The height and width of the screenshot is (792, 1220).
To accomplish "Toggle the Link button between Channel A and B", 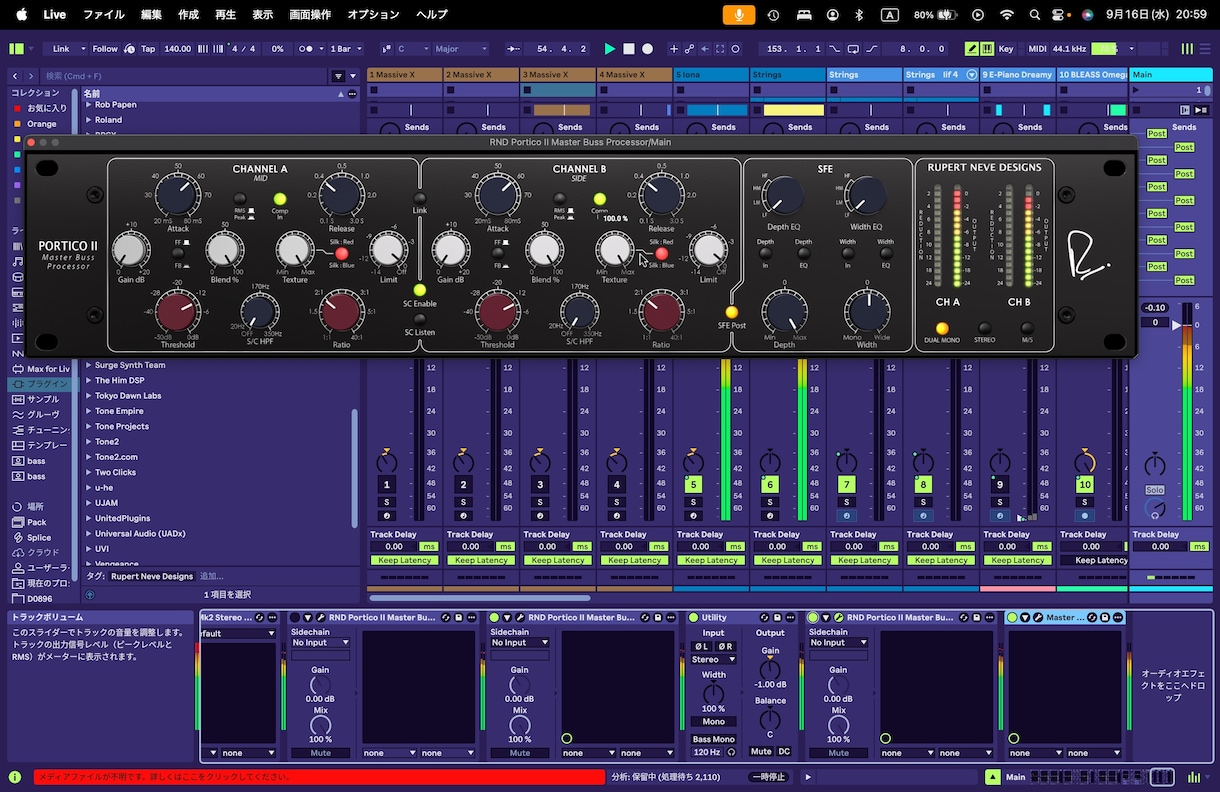I will (420, 197).
